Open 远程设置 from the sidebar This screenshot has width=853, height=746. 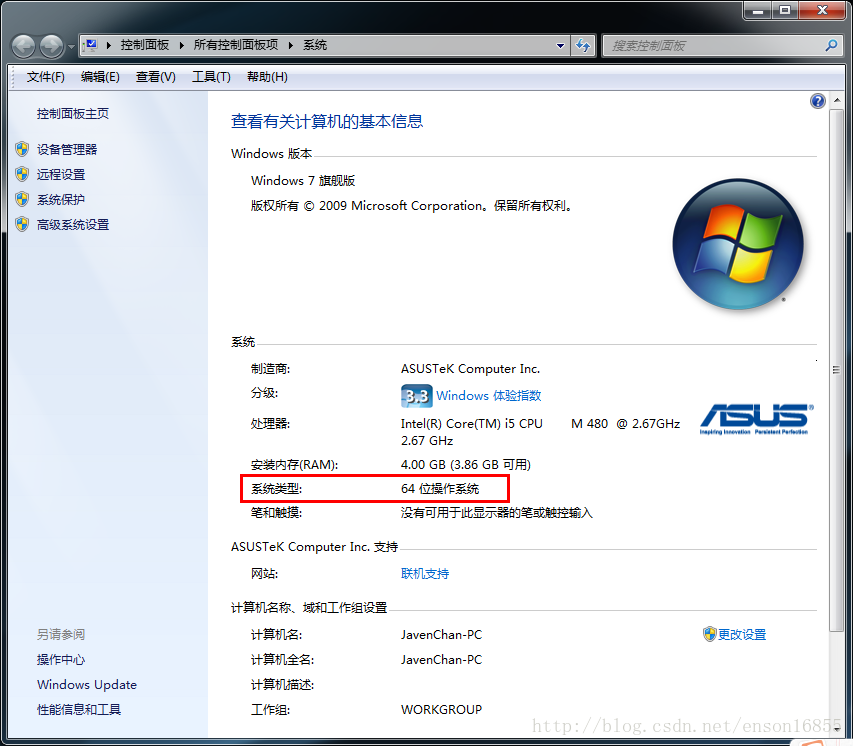coord(61,174)
